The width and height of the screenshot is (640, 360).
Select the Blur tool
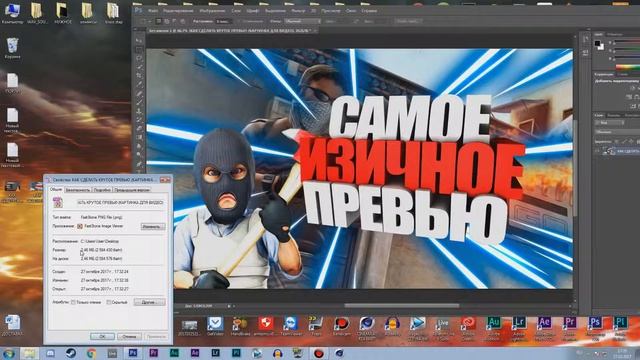coord(139,146)
